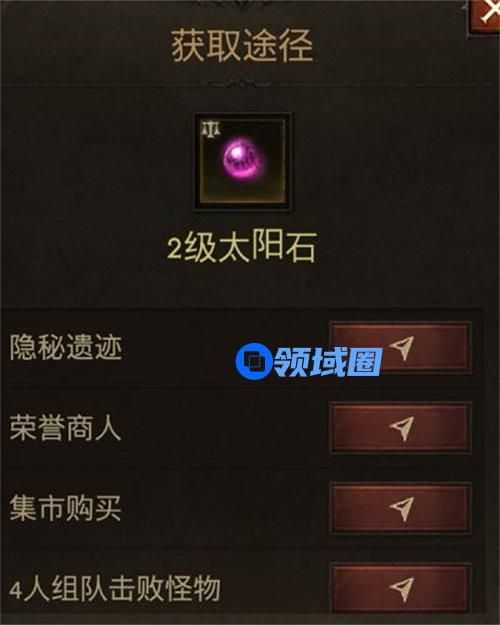The image size is (500, 625).
Task: Click the 2级太阳石 item name
Action: [242, 247]
